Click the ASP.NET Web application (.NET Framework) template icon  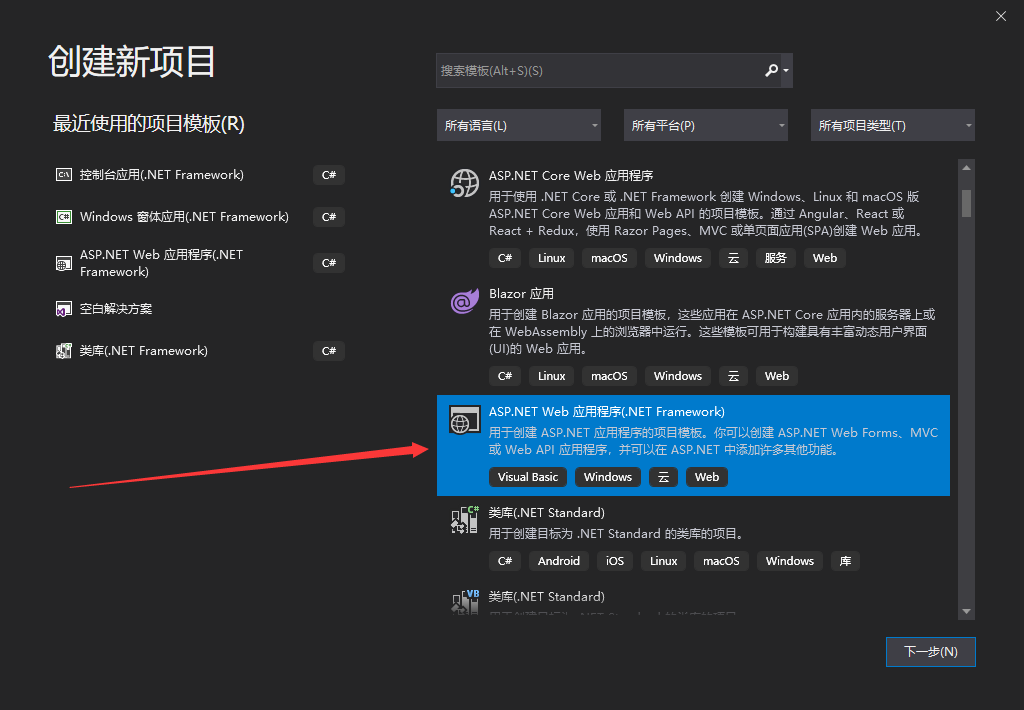click(460, 420)
